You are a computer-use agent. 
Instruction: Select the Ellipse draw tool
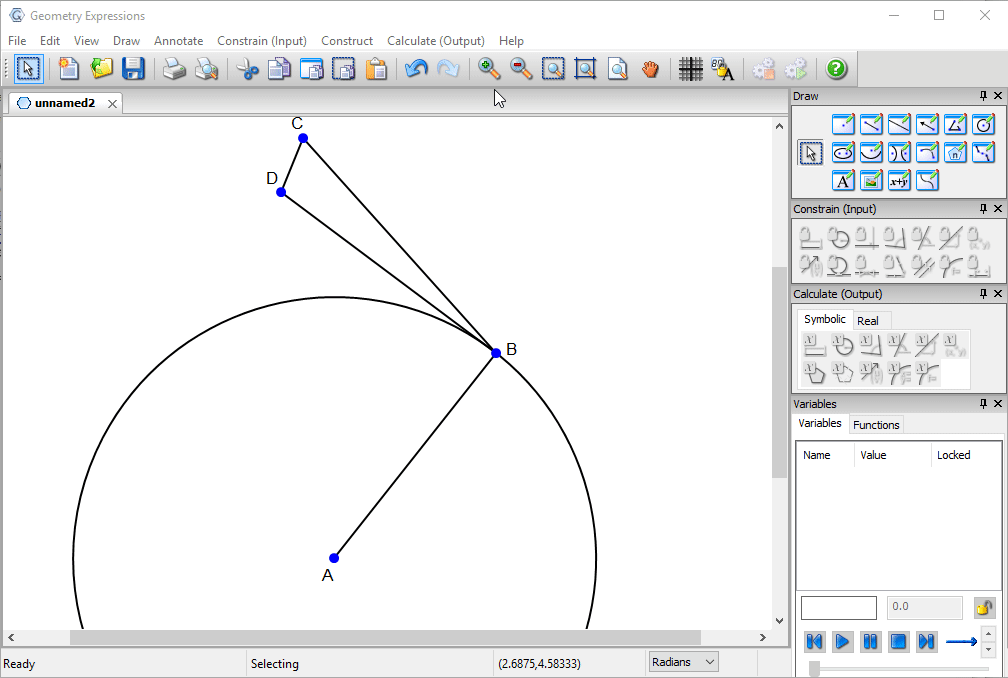click(843, 152)
